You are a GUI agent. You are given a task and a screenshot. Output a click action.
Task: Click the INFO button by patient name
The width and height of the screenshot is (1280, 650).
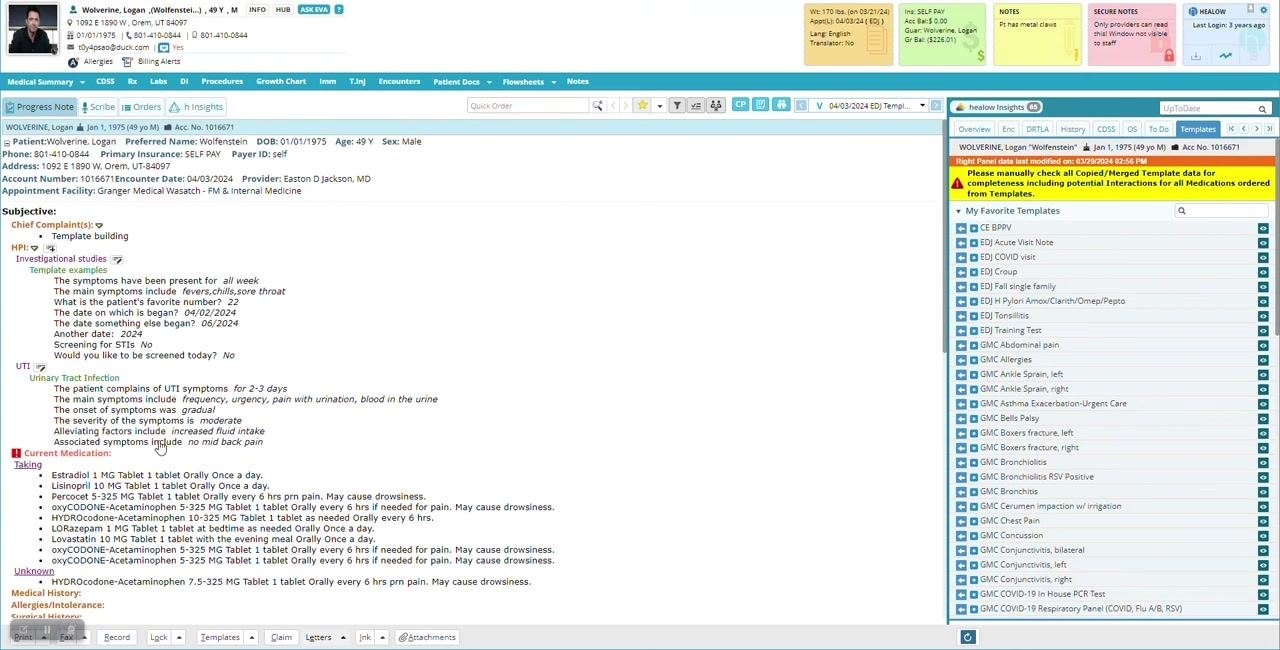(x=257, y=10)
